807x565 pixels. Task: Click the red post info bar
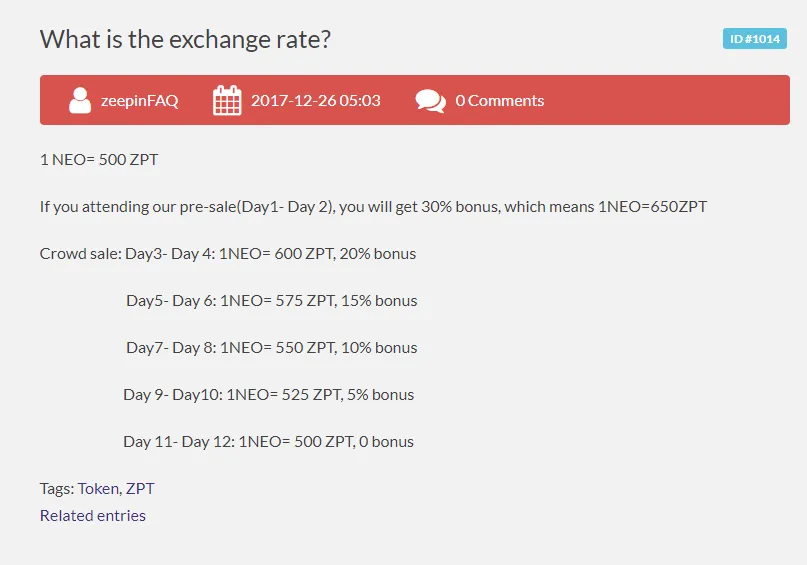click(415, 100)
